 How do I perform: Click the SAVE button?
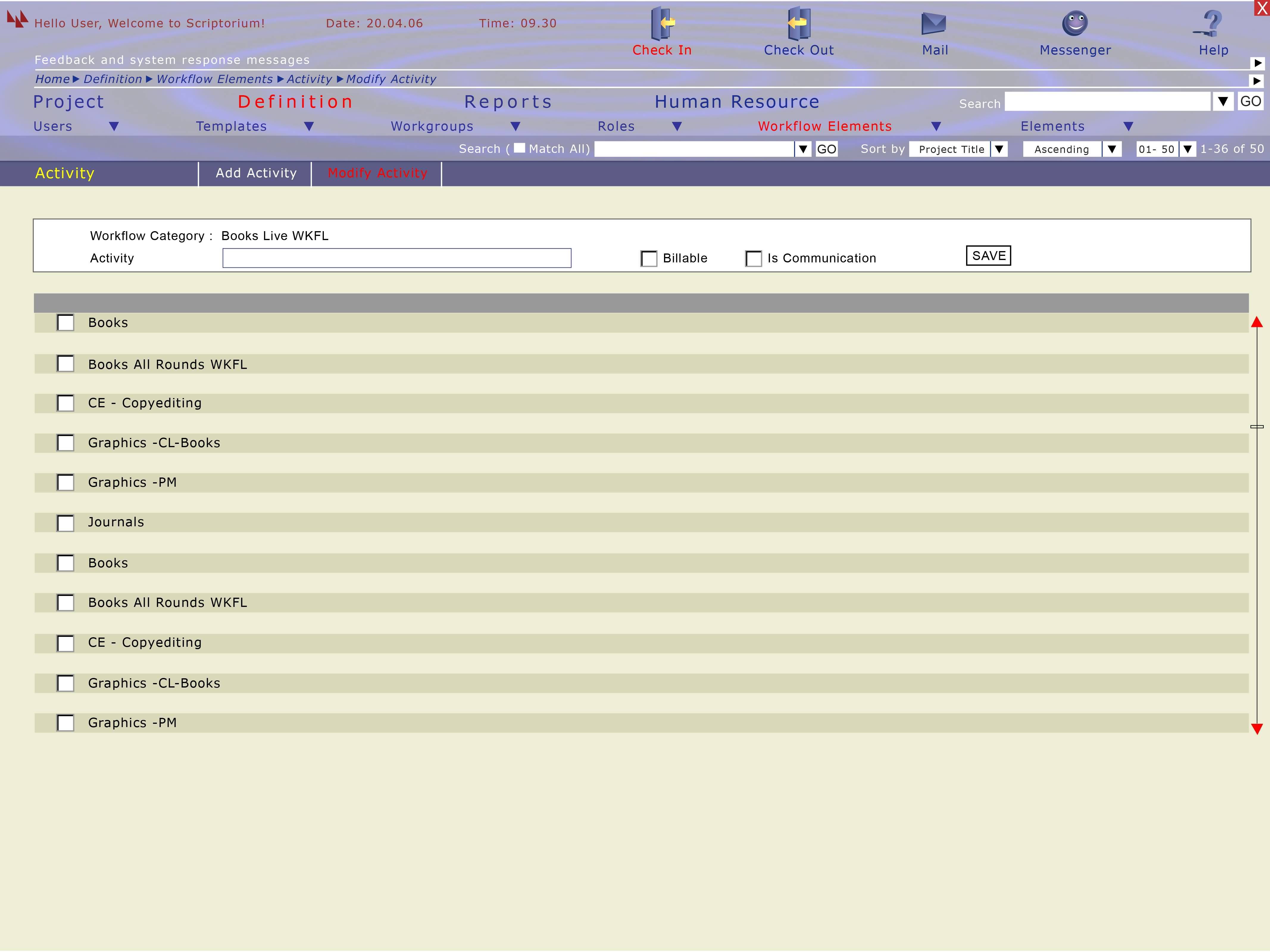tap(988, 256)
